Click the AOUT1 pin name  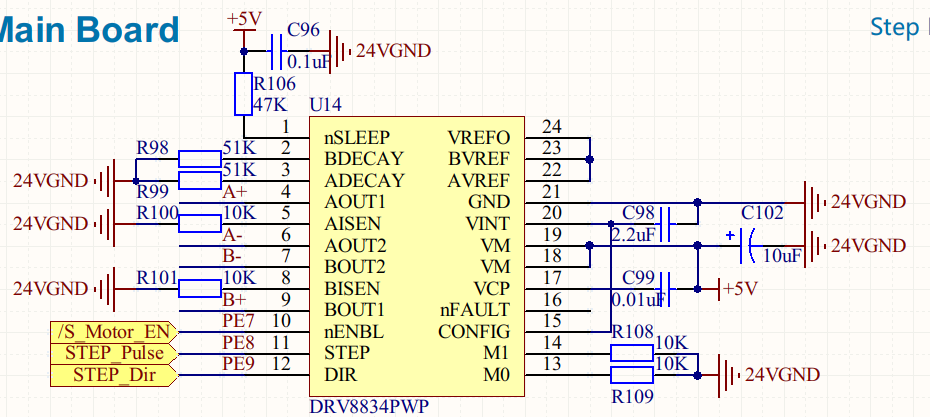tap(355, 202)
